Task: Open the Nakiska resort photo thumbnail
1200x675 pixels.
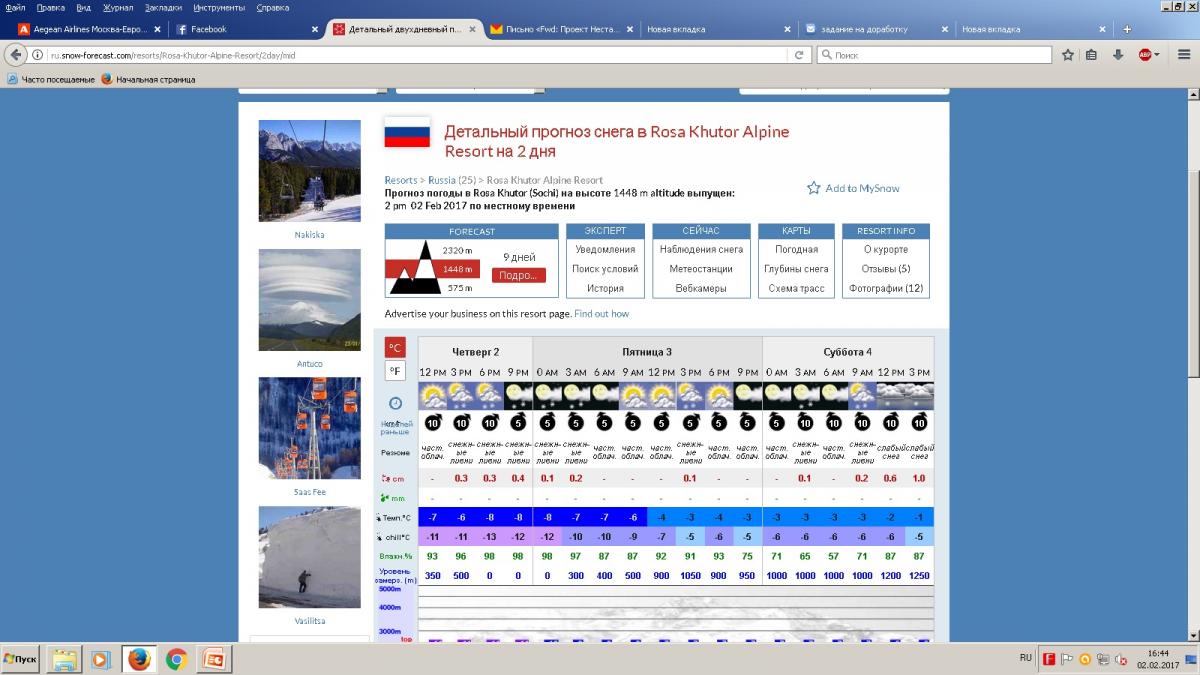Action: pos(309,171)
